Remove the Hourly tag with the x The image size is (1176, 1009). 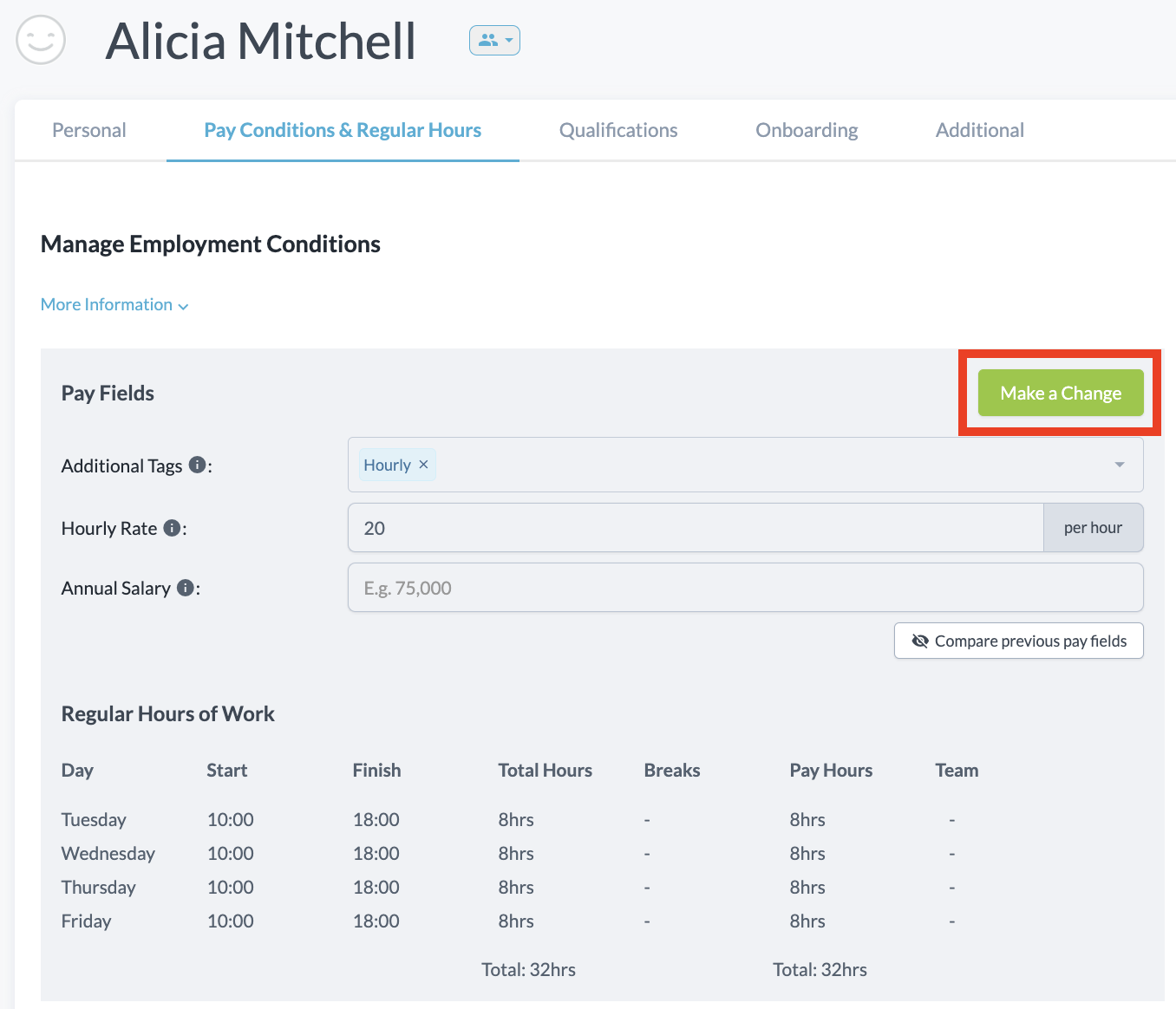(423, 465)
